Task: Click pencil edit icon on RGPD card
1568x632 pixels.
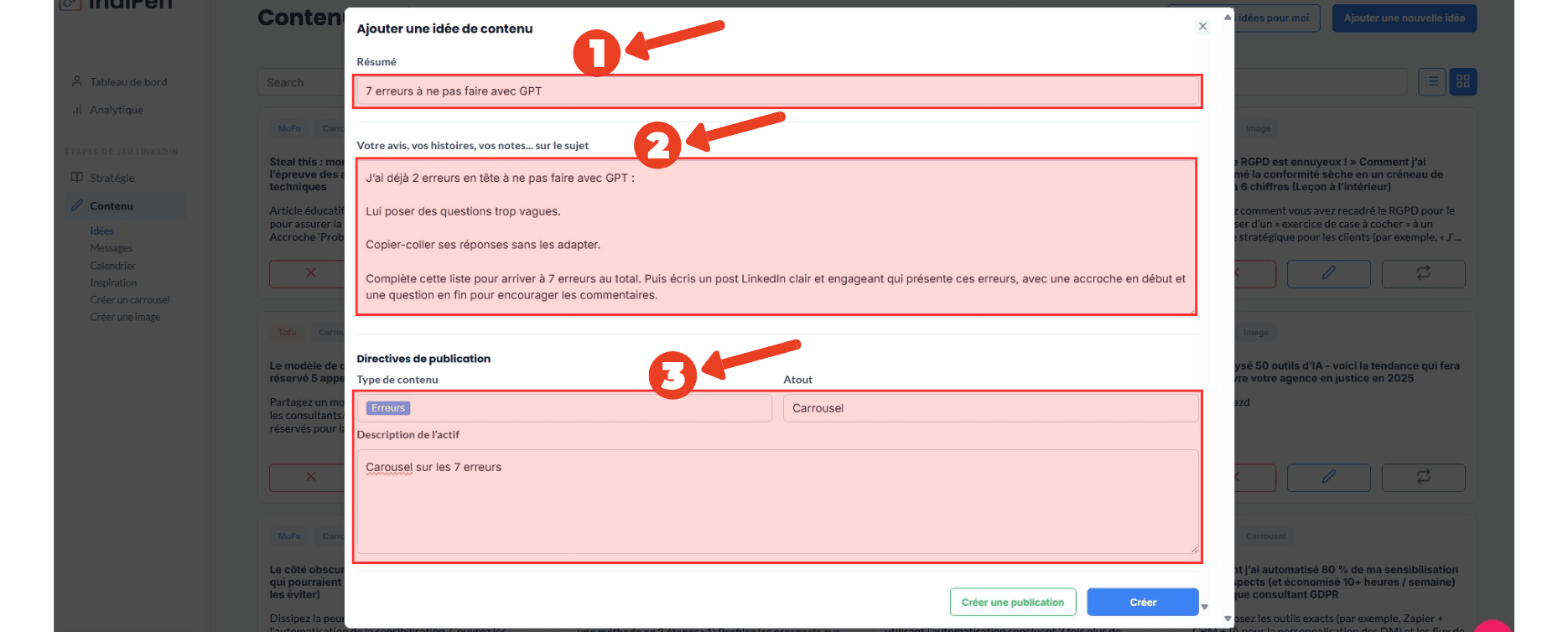Action: [1328, 273]
